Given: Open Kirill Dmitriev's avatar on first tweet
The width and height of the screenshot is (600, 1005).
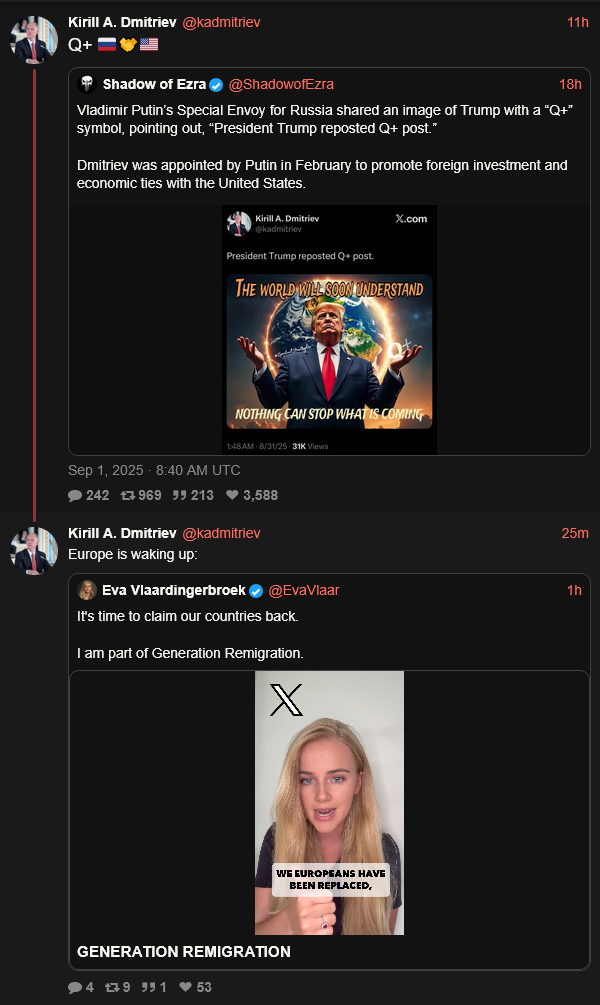Looking at the screenshot, I should pyautogui.click(x=34, y=40).
